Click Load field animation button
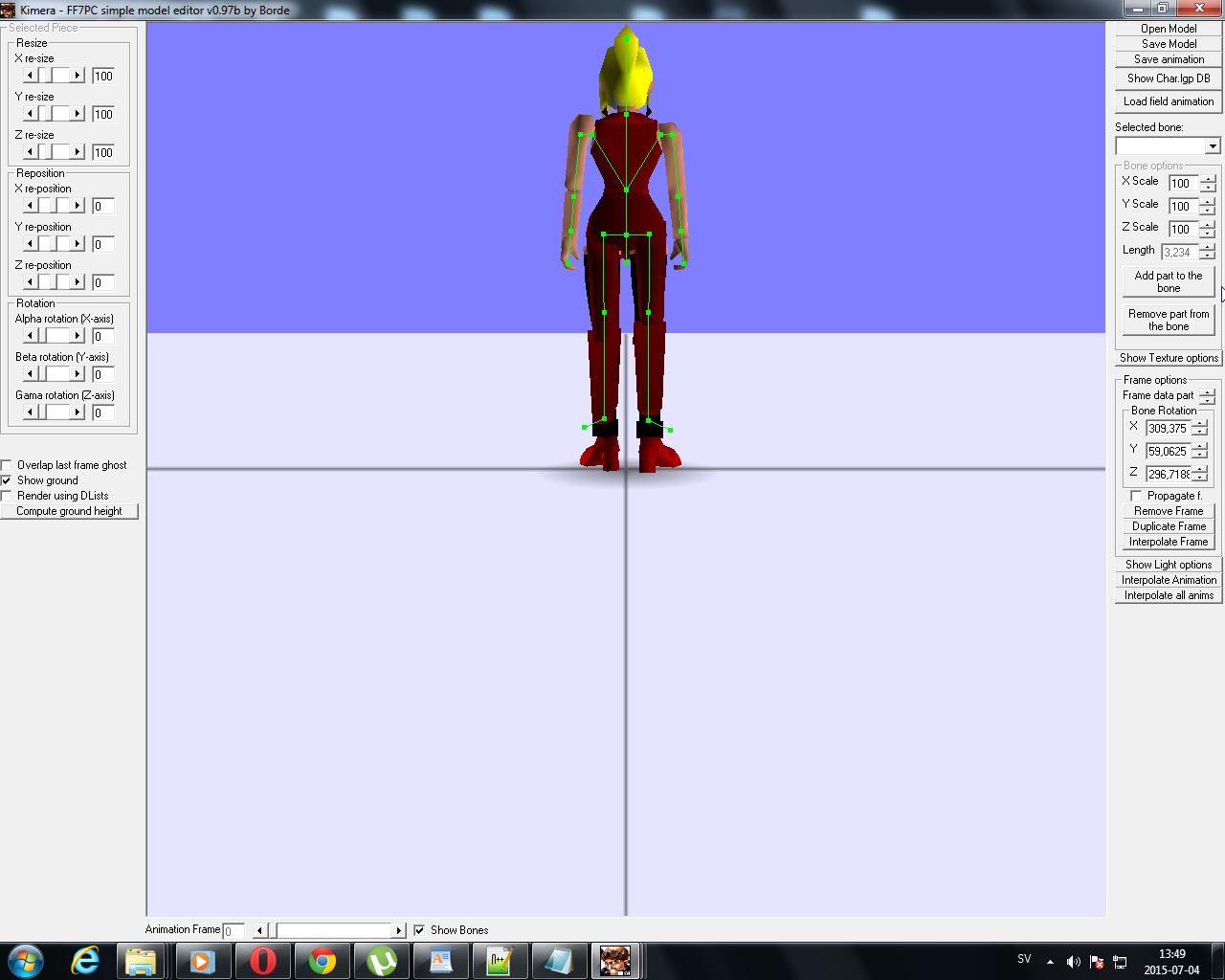This screenshot has width=1225, height=980. (1169, 101)
